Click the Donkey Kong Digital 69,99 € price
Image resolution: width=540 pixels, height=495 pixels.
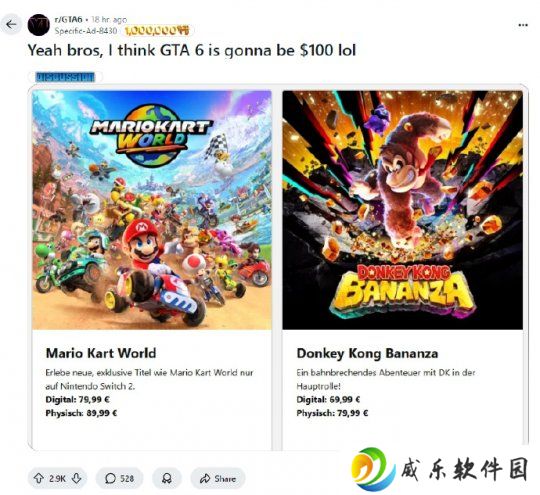(x=328, y=400)
